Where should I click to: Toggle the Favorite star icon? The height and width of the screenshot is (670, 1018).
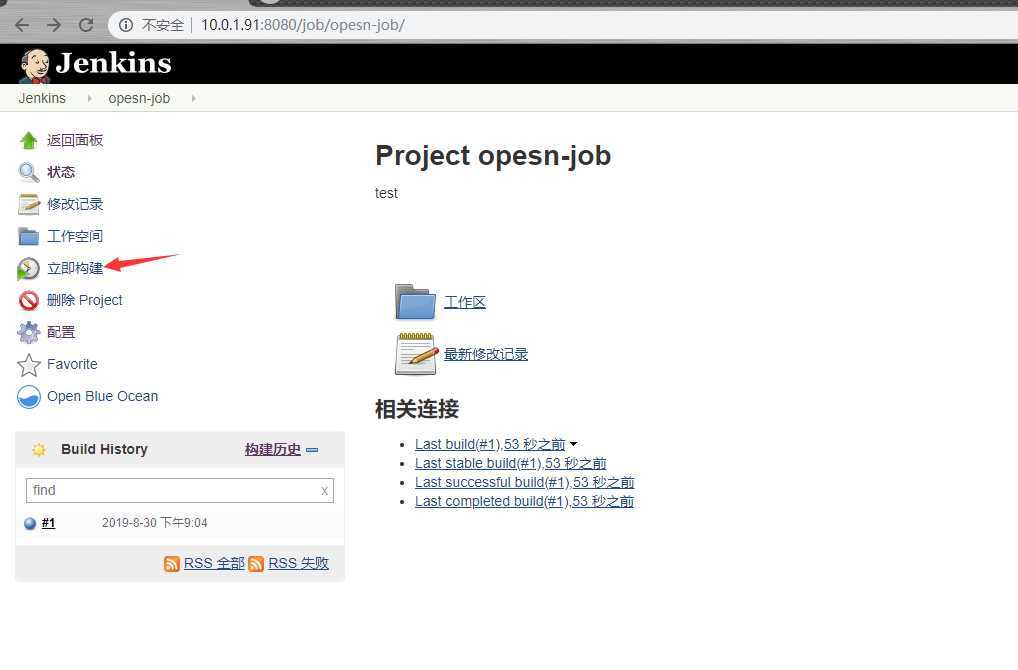(x=29, y=365)
